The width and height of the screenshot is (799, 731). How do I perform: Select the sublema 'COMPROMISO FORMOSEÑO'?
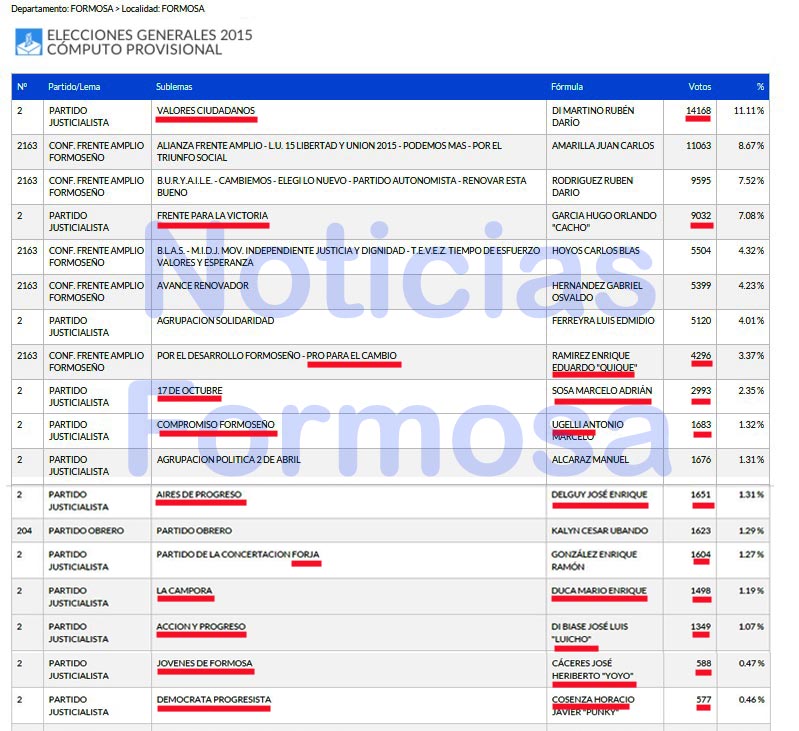(216, 425)
